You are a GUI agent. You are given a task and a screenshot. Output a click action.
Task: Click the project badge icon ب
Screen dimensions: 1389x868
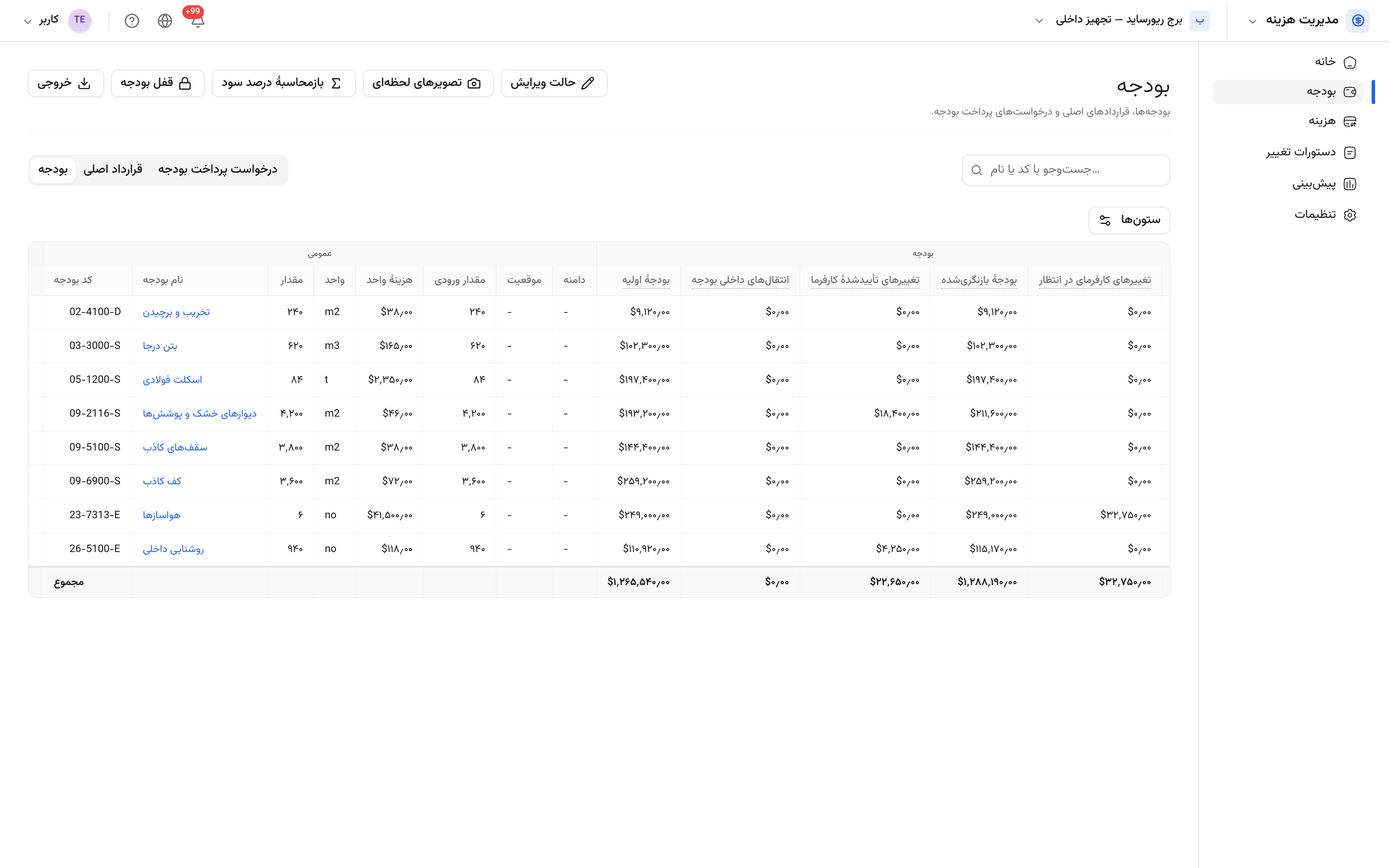pyautogui.click(x=1200, y=20)
